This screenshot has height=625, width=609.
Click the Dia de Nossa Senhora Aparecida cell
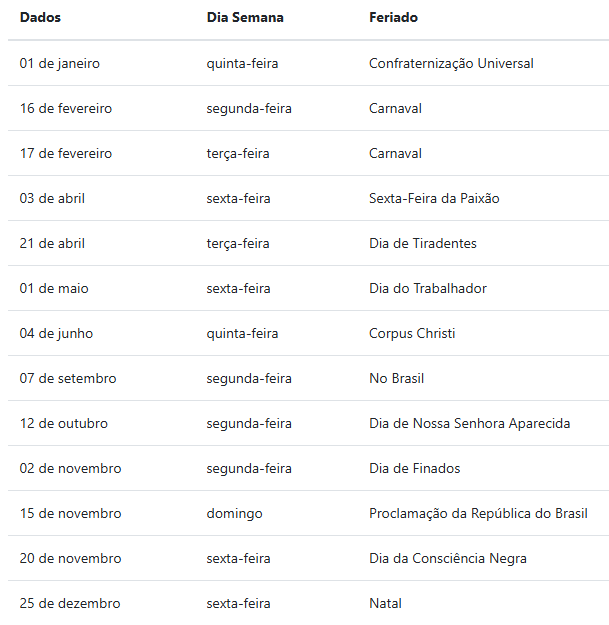[470, 423]
